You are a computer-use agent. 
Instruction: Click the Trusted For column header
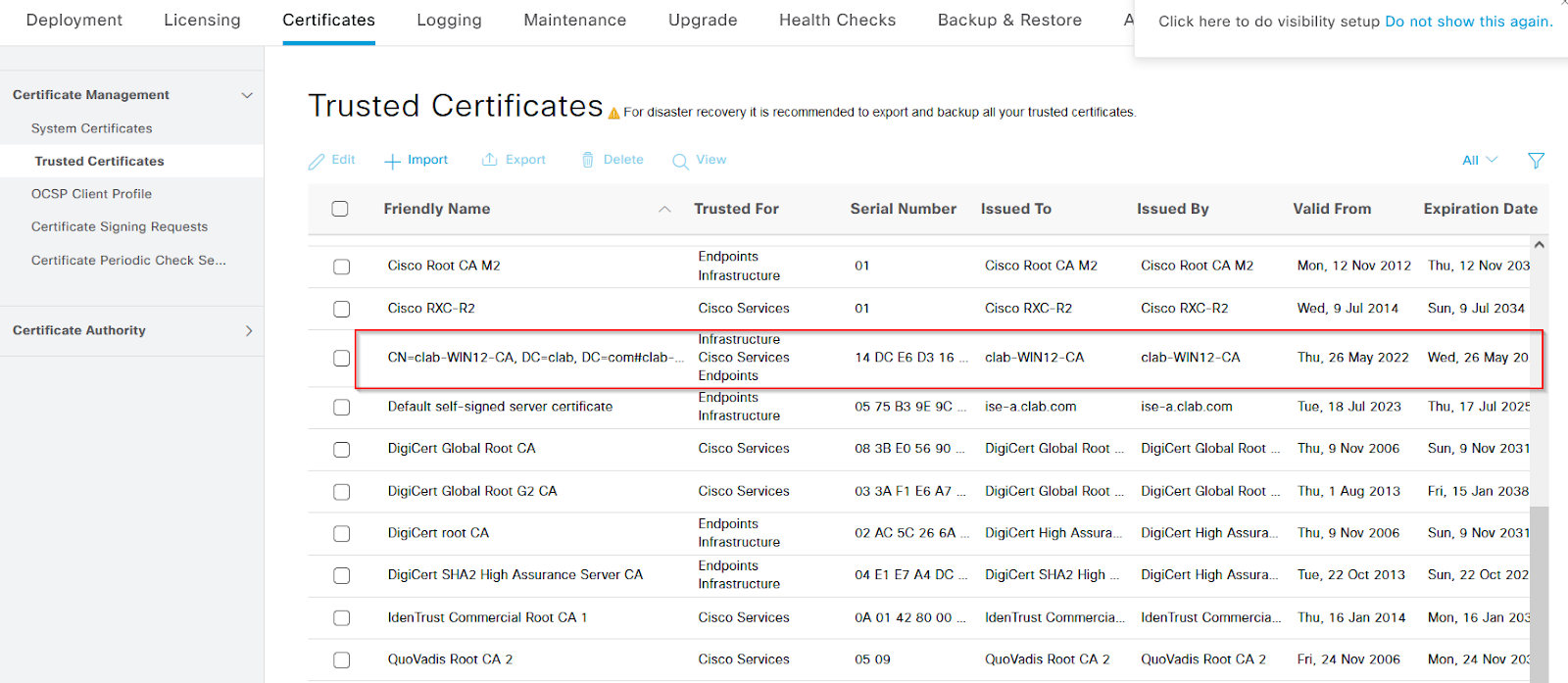coord(736,209)
